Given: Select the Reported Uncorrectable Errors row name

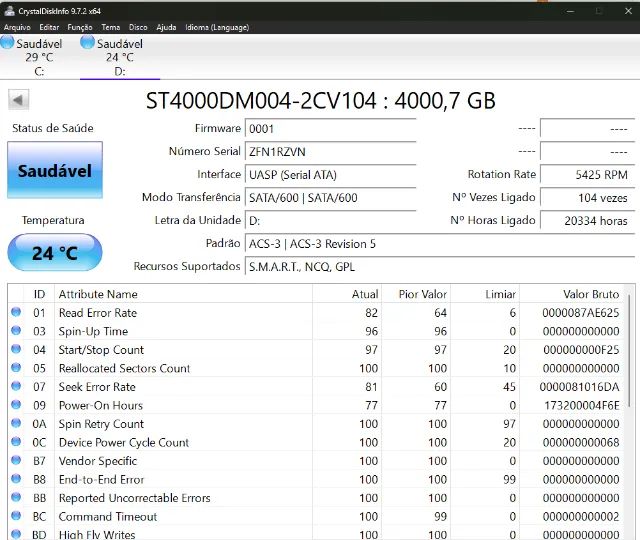Looking at the screenshot, I should (135, 498).
